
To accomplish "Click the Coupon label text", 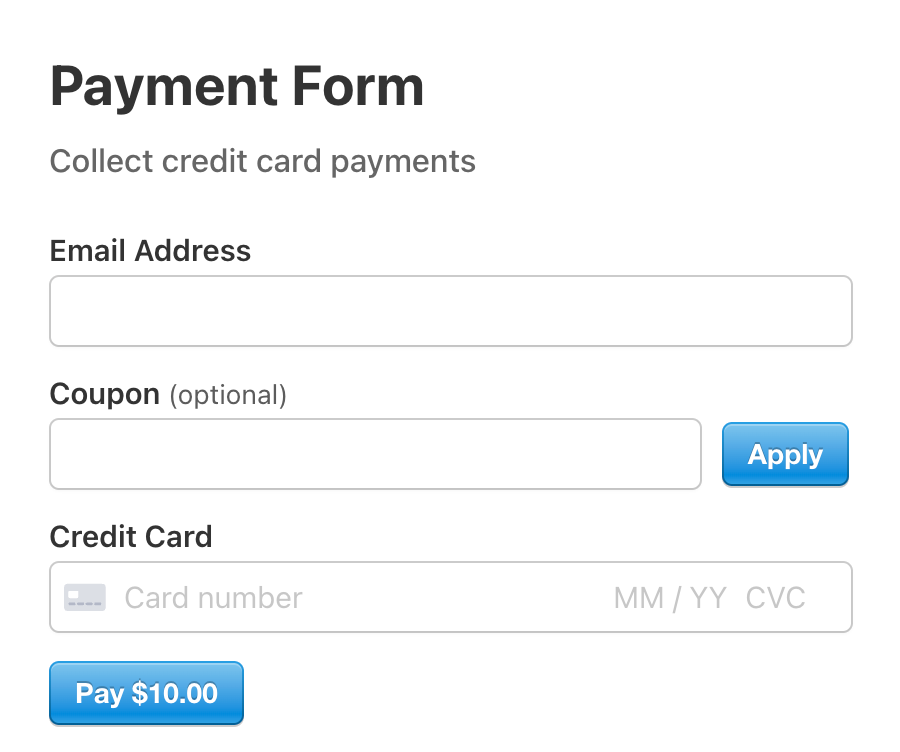I will pos(104,394).
